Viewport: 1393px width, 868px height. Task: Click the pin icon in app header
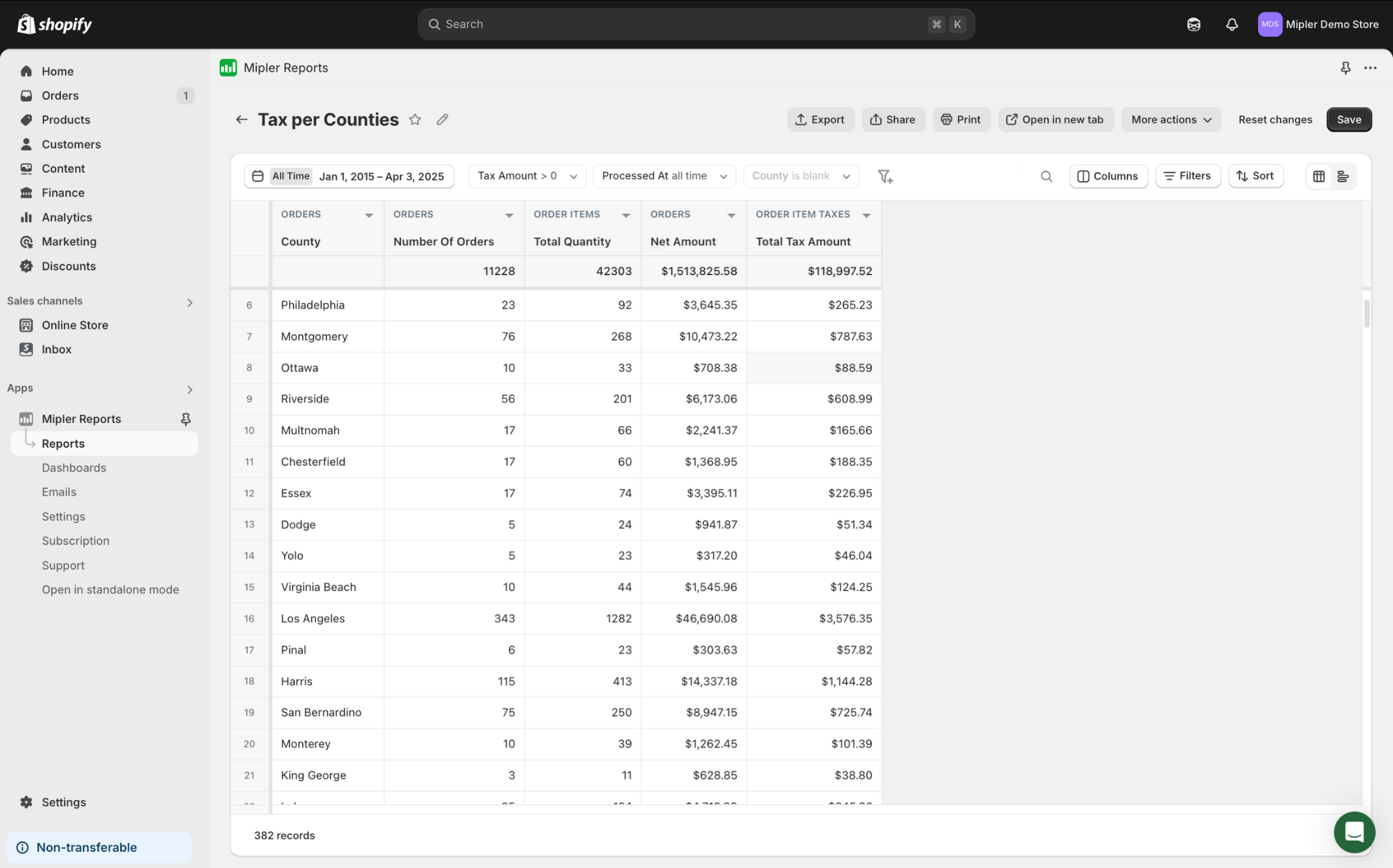(x=1345, y=68)
